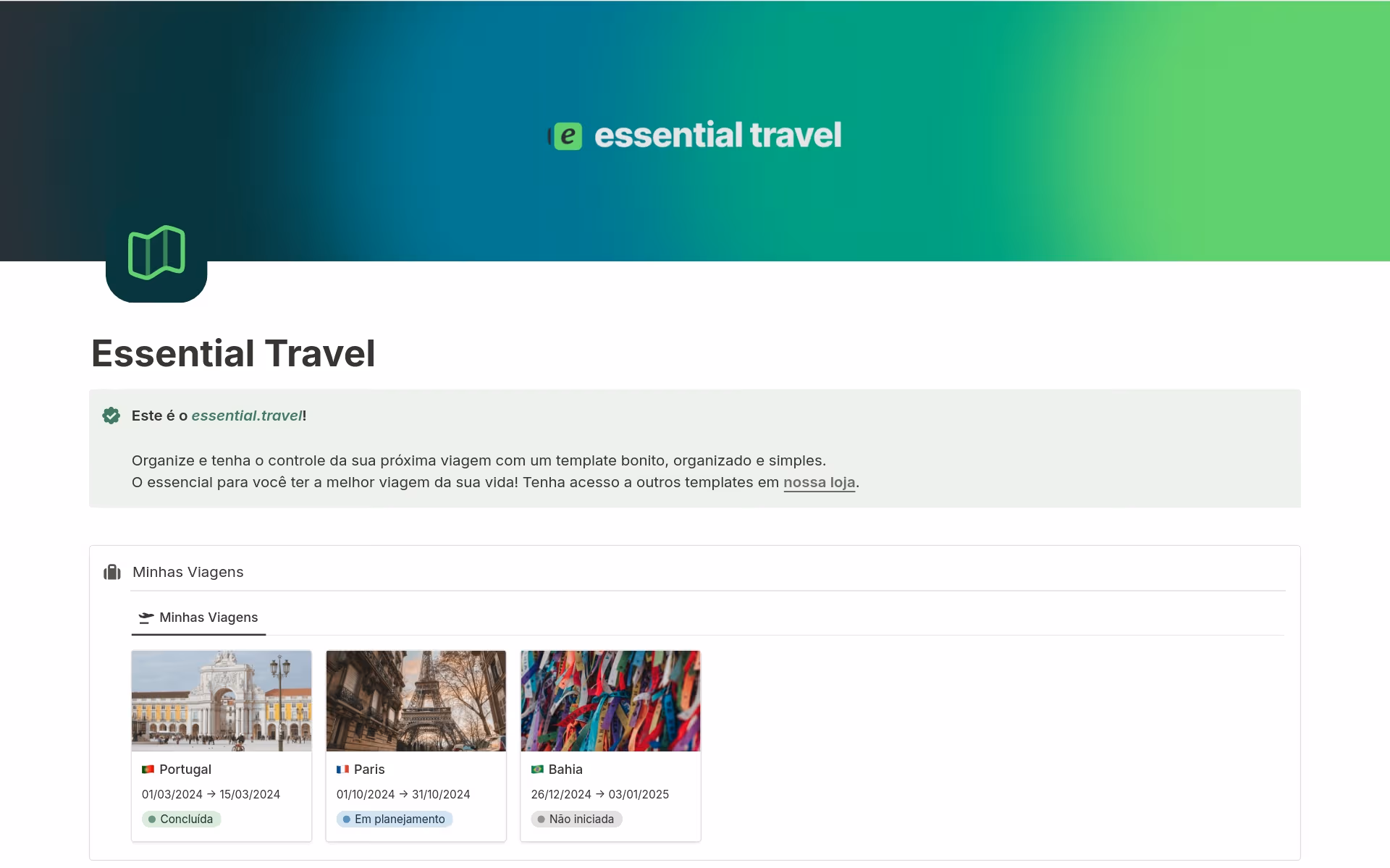This screenshot has width=1390, height=868.
Task: Click the Não iniciada status tag
Action: coord(576,819)
